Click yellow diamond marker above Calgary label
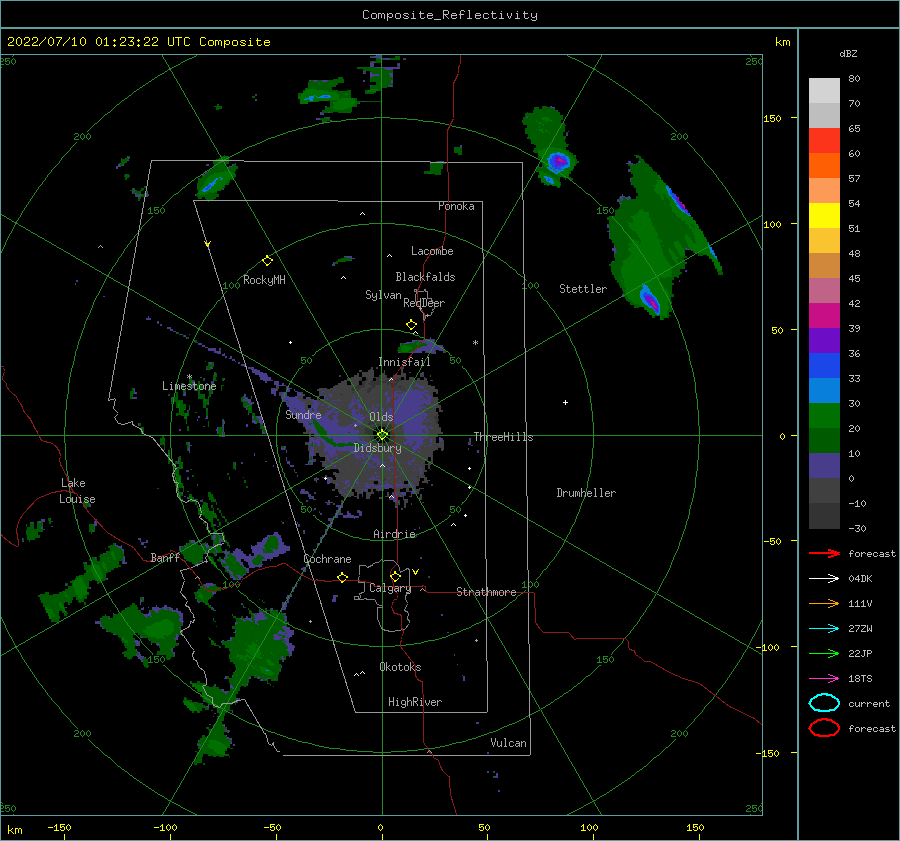This screenshot has height=841, width=900. click(395, 576)
